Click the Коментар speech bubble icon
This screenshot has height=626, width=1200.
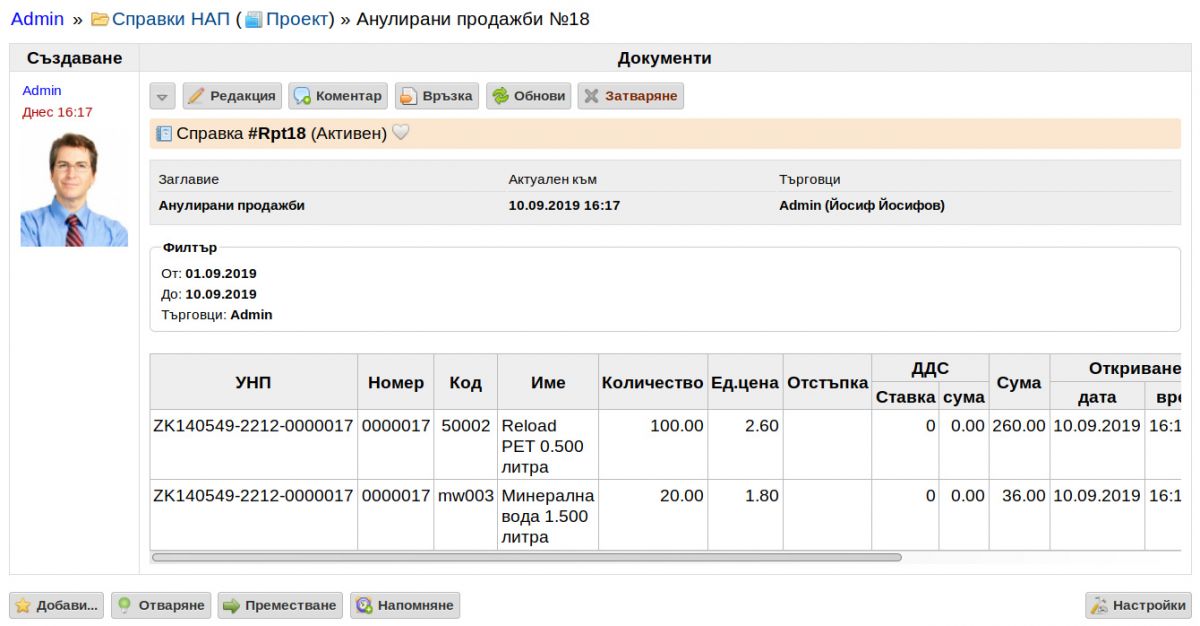[302, 96]
